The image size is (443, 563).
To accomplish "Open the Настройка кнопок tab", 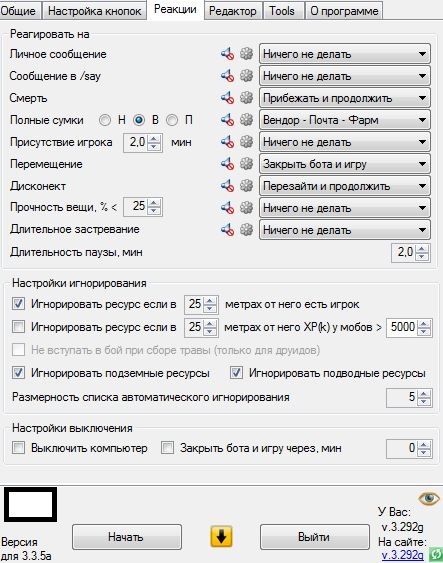I will tap(94, 11).
